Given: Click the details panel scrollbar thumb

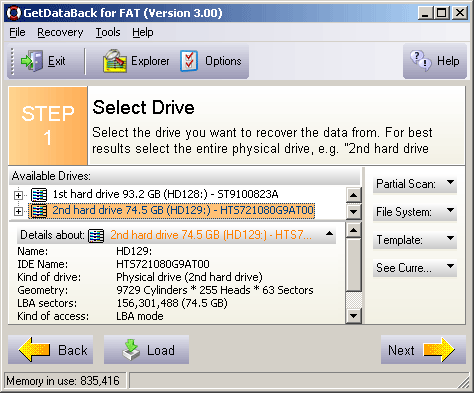Looking at the screenshot, I should [354, 264].
